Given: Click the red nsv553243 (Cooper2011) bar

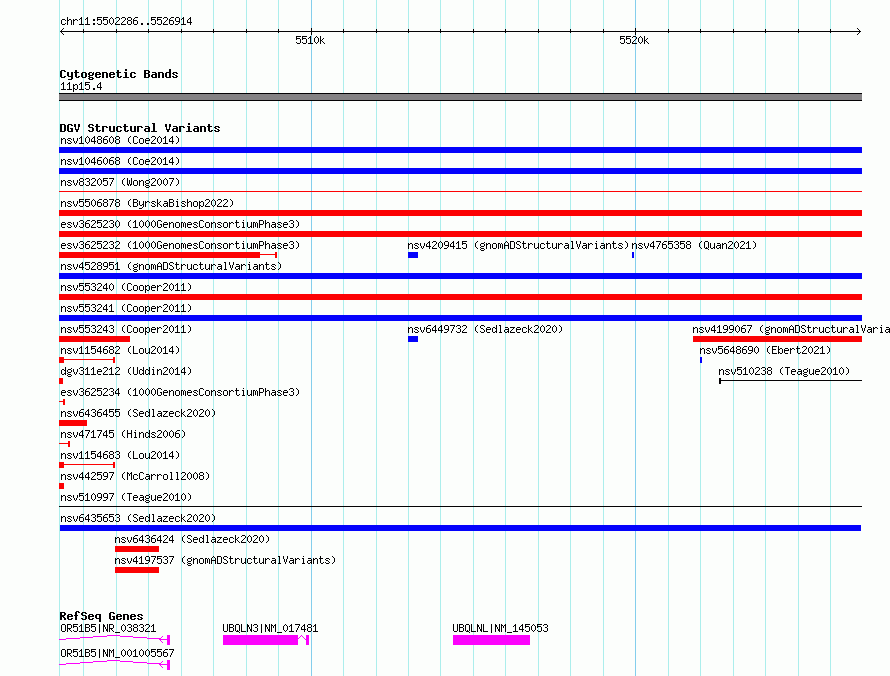Looking at the screenshot, I should point(94,339).
